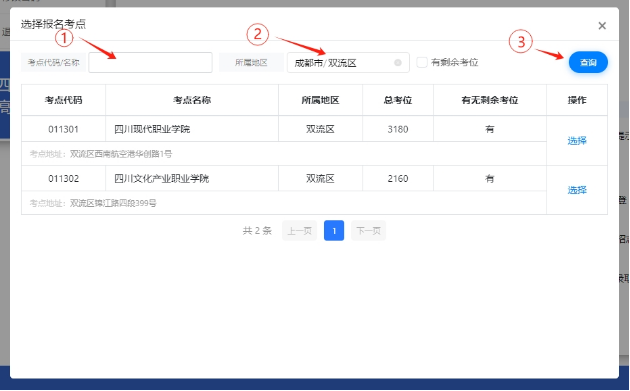The width and height of the screenshot is (630, 391).
Task: Click the 所属地区 filter label
Action: 251,63
